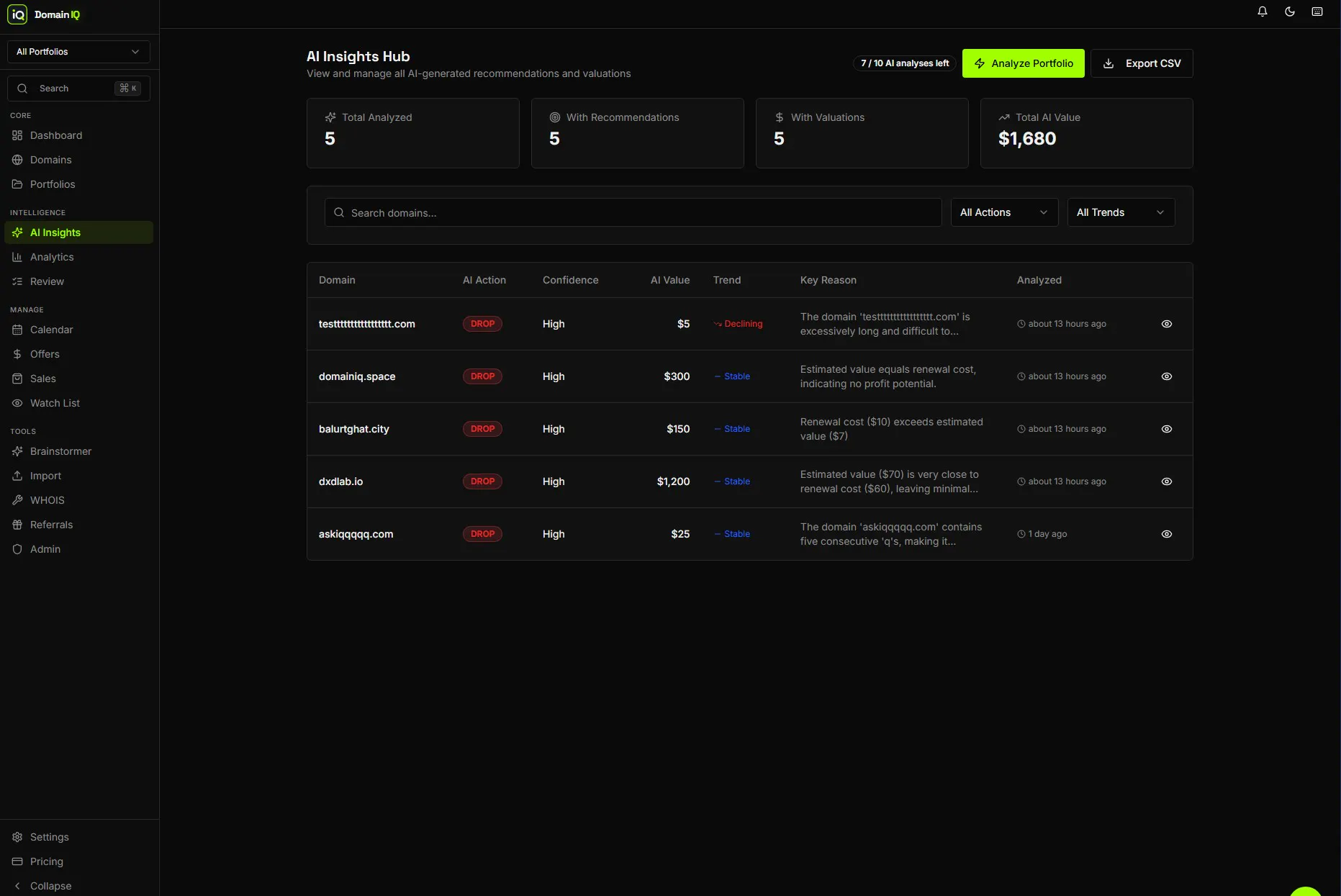
Task: Click the WHOIS key icon
Action: coord(17,500)
